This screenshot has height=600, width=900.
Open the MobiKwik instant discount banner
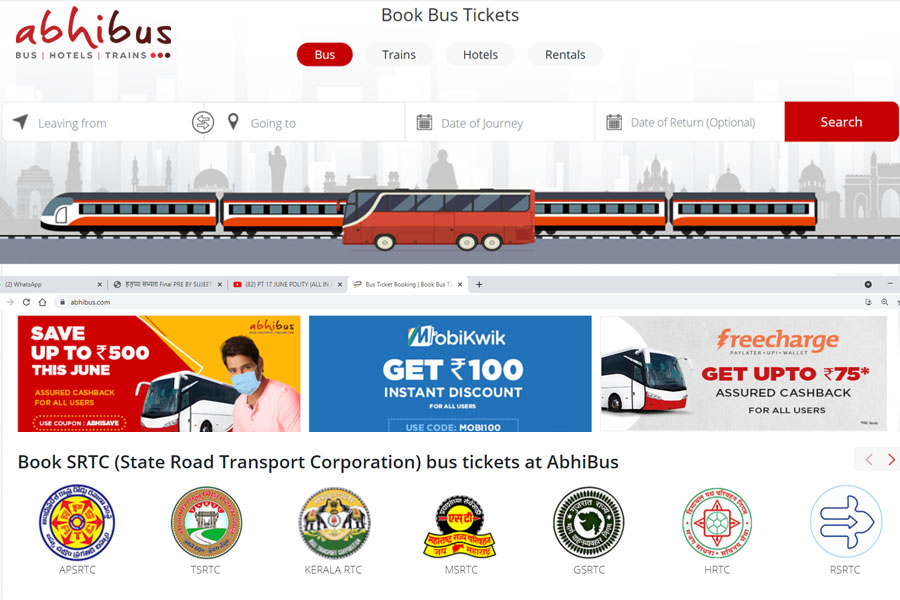[450, 374]
